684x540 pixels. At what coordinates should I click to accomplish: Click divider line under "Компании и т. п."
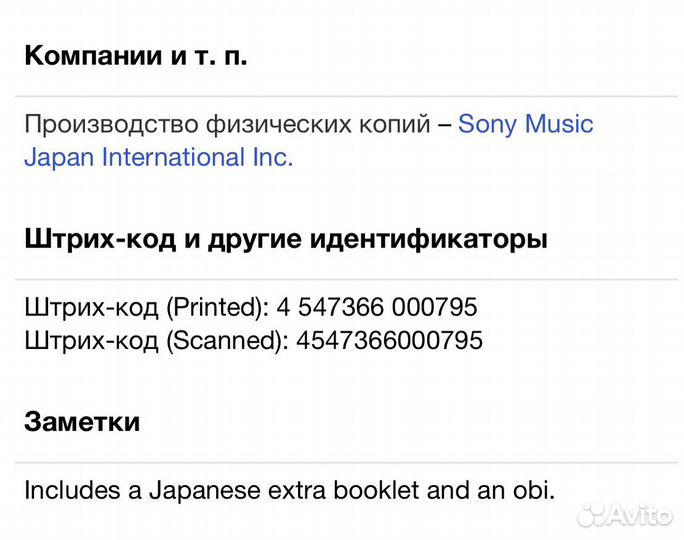pos(342,96)
